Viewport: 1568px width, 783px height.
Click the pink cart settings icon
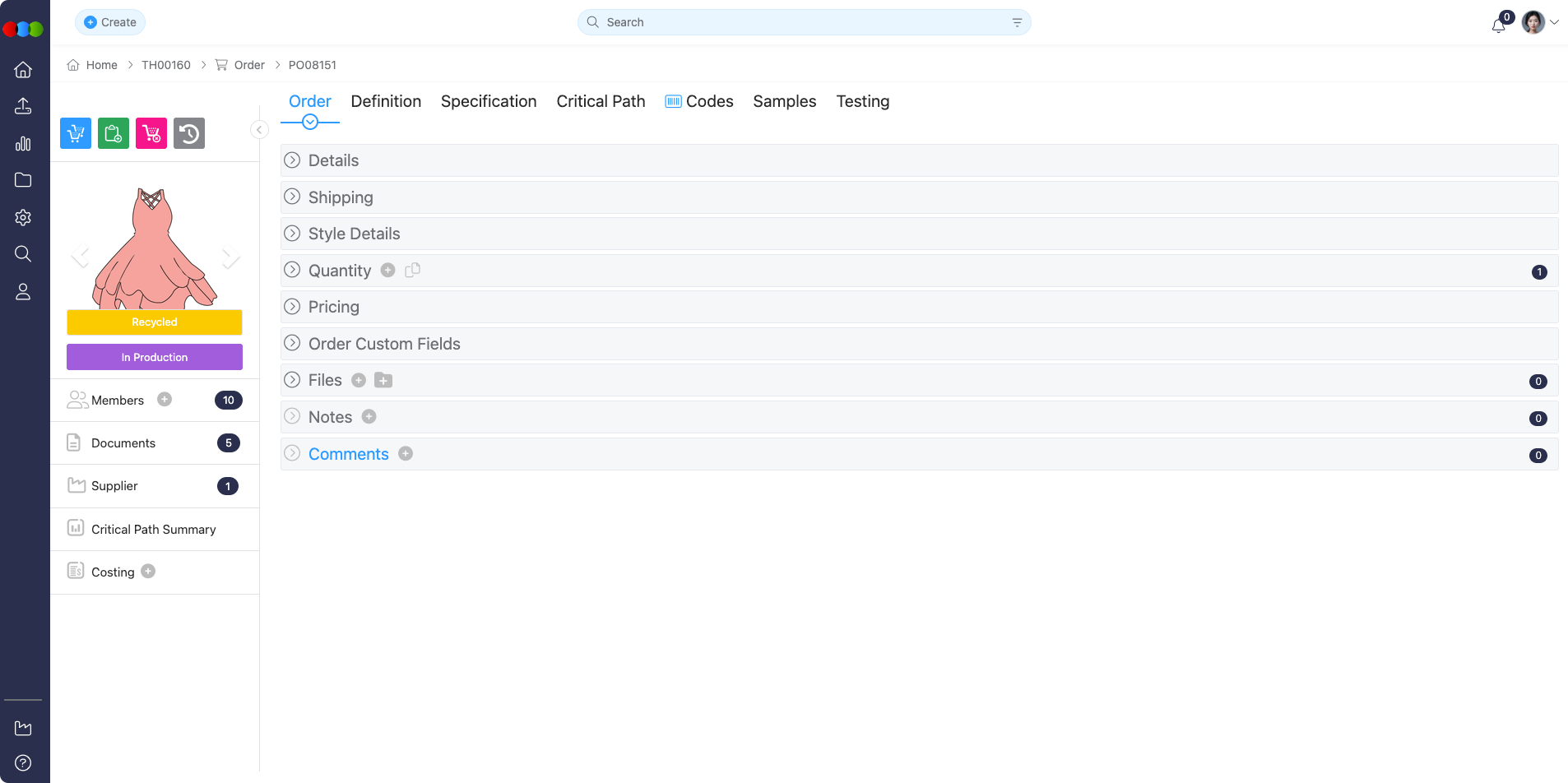click(x=151, y=133)
